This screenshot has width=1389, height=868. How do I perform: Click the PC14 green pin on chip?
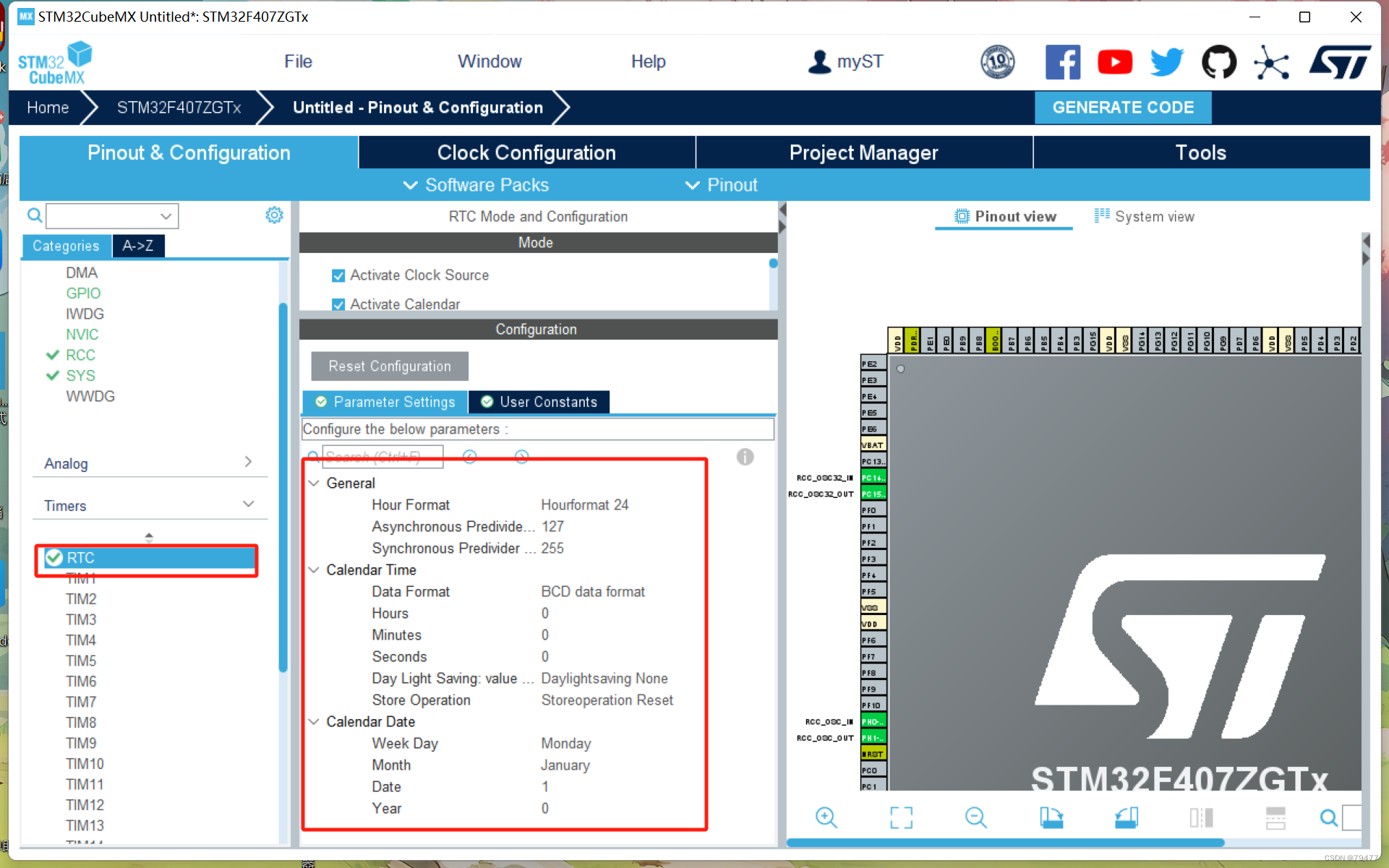pyautogui.click(x=873, y=478)
